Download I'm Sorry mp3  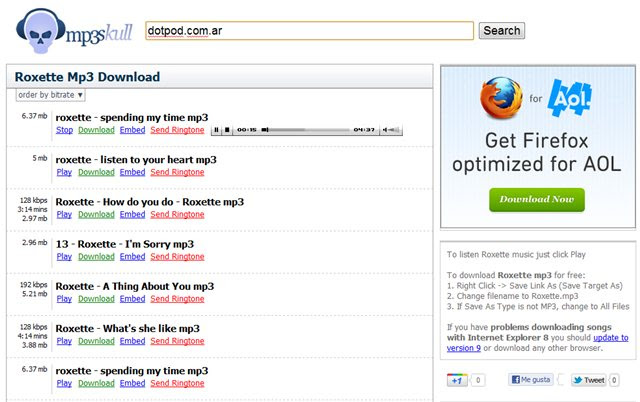point(96,257)
